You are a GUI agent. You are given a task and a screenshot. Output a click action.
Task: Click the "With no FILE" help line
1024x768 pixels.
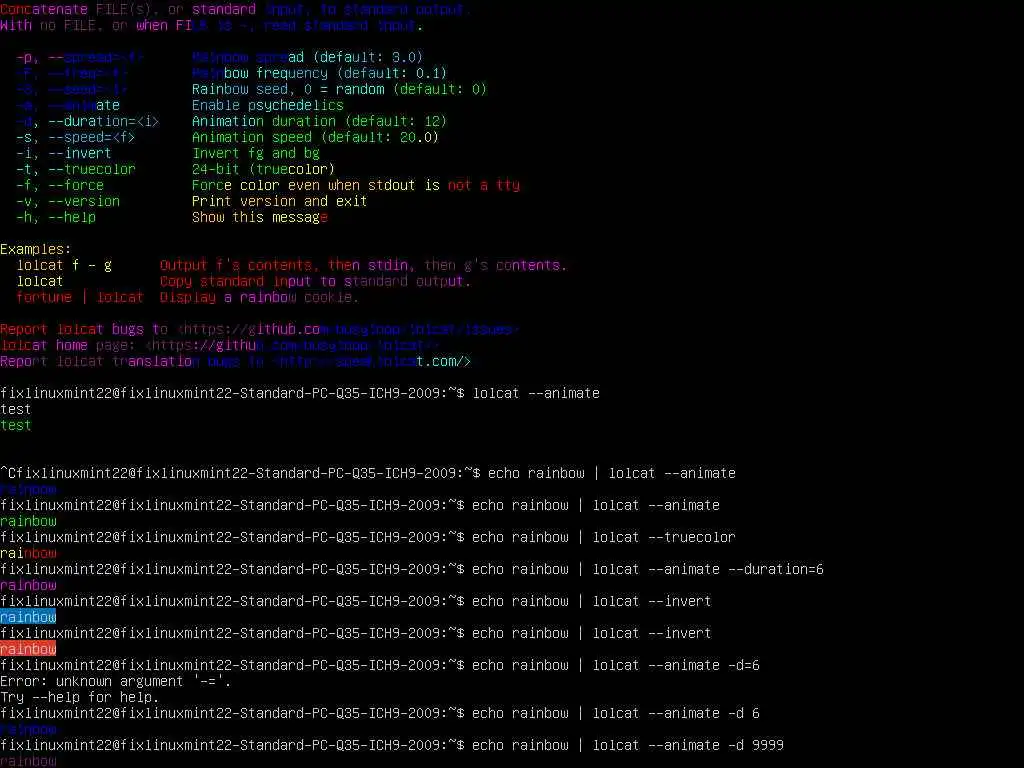(x=211, y=25)
